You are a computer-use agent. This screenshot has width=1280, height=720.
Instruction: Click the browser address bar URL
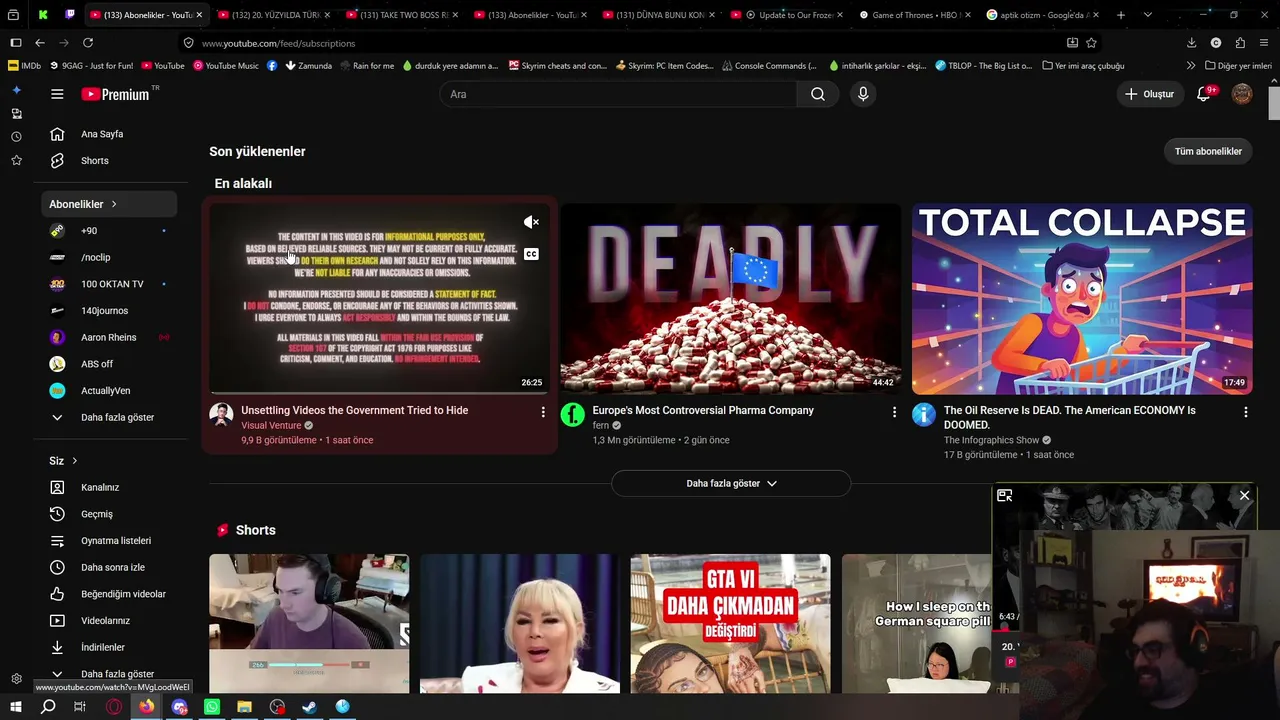pyautogui.click(x=278, y=43)
